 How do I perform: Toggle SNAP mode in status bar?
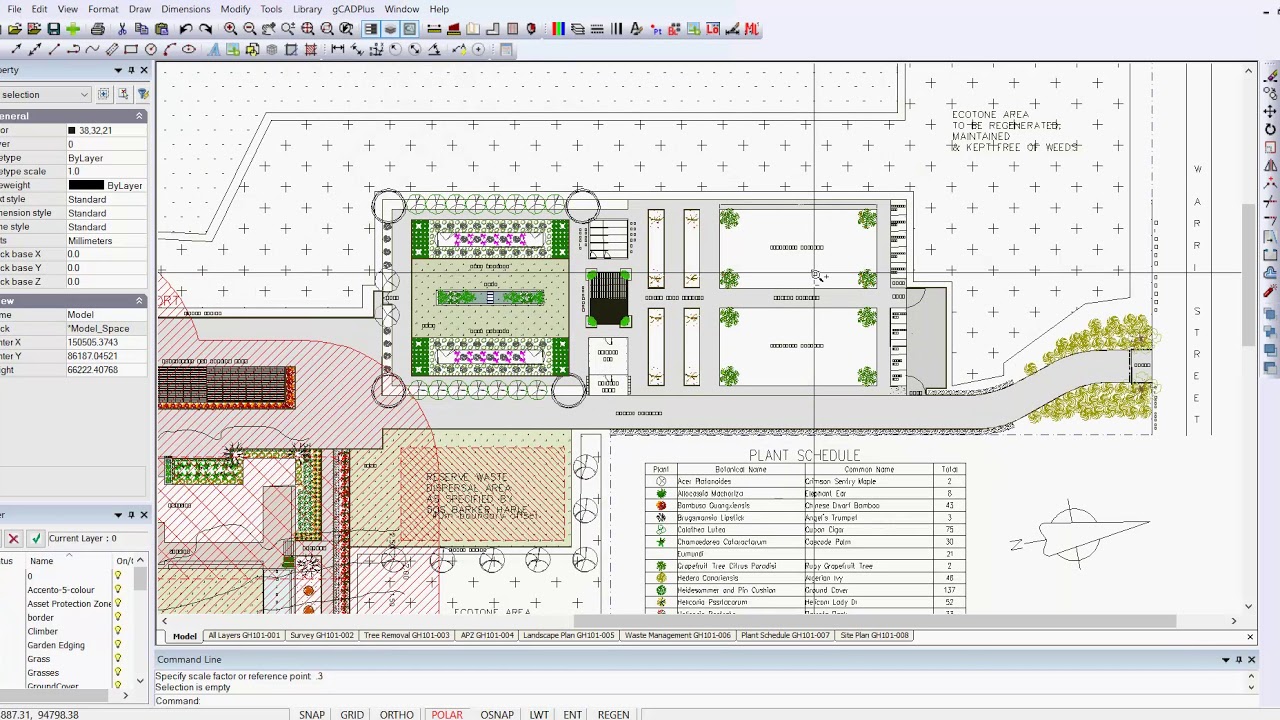[x=311, y=714]
